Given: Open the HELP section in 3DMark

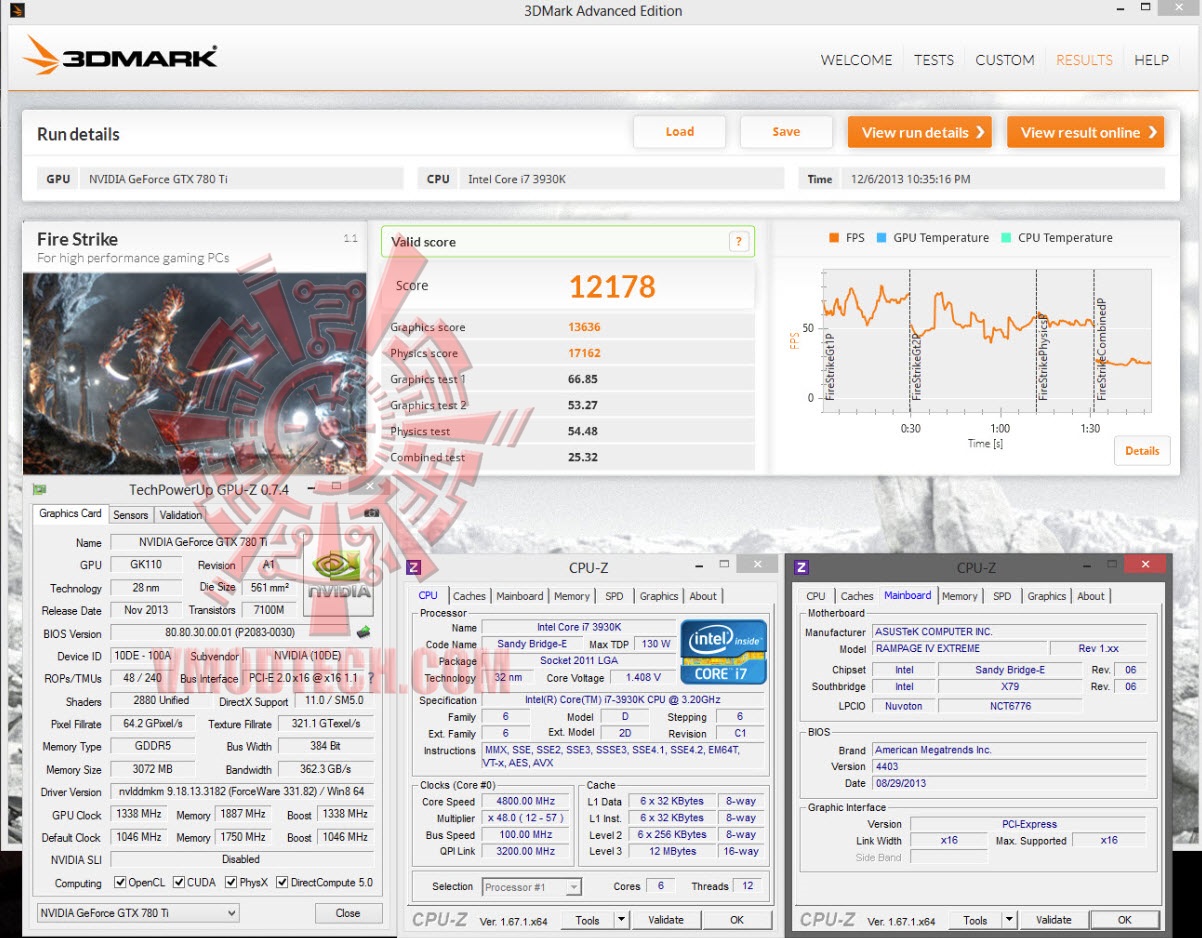Looking at the screenshot, I should 1151,60.
